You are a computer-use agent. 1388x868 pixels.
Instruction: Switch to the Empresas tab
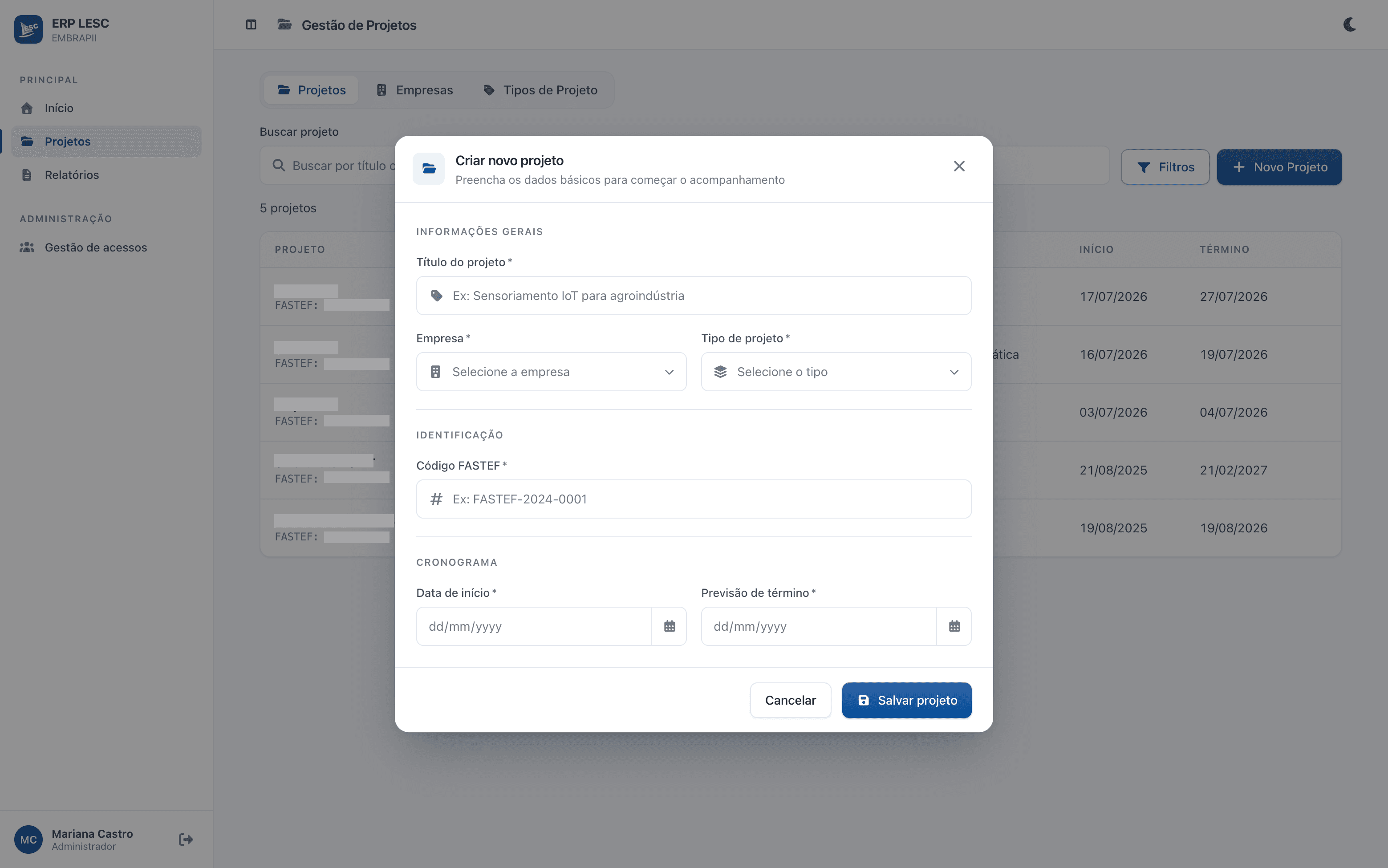(414, 90)
